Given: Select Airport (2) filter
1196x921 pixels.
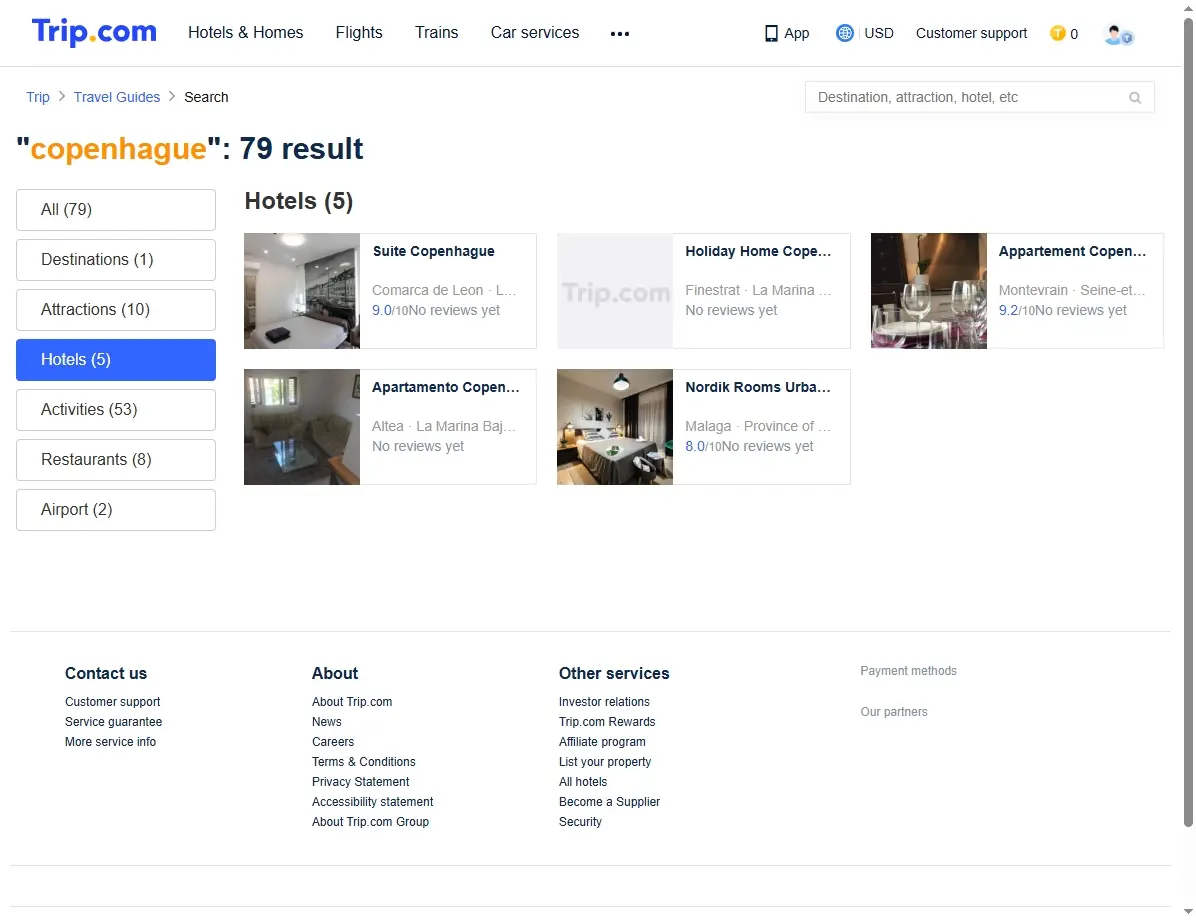Looking at the screenshot, I should pyautogui.click(x=116, y=510).
